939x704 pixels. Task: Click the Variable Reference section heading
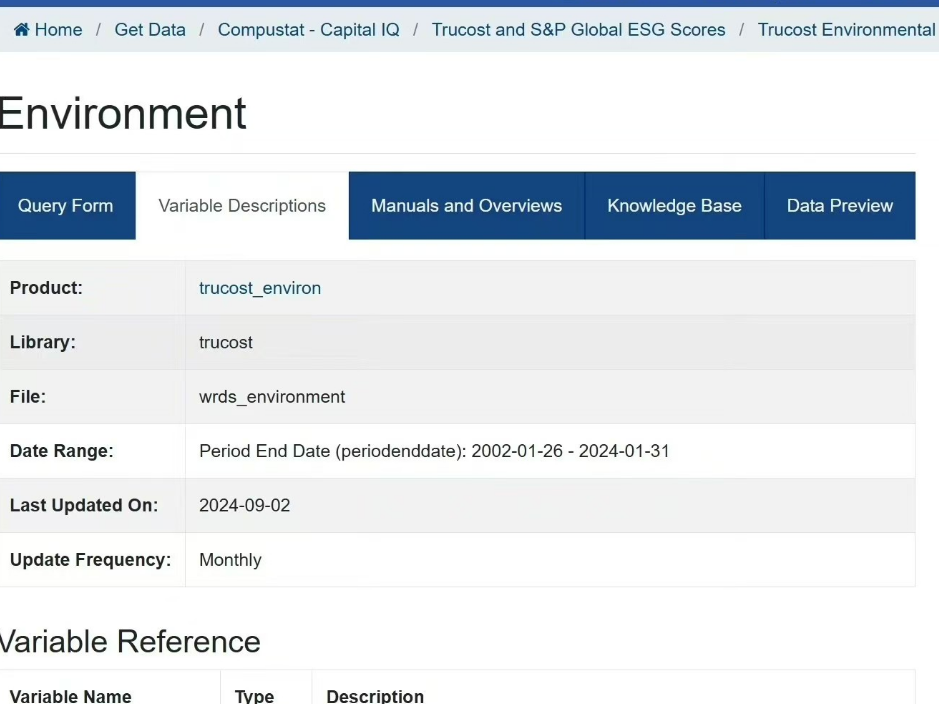pos(130,642)
